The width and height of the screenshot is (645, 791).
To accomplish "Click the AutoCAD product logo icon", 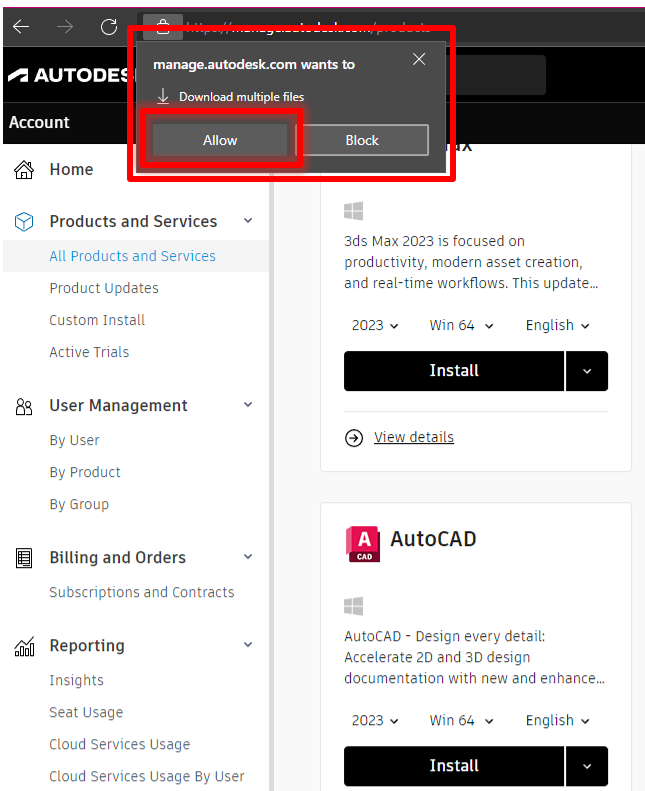I will click(362, 542).
